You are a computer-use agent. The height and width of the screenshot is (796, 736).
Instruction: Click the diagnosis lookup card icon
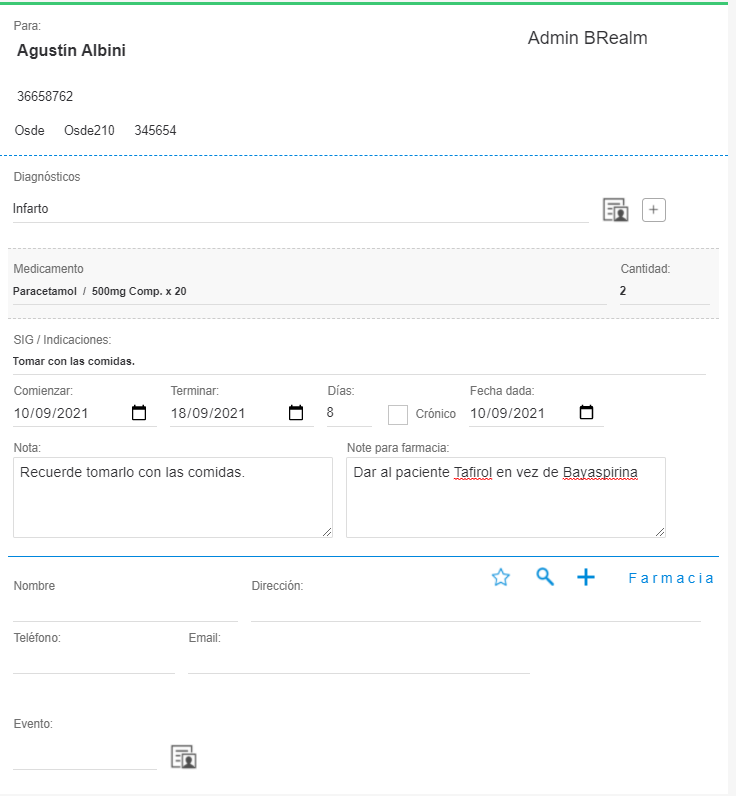[615, 210]
